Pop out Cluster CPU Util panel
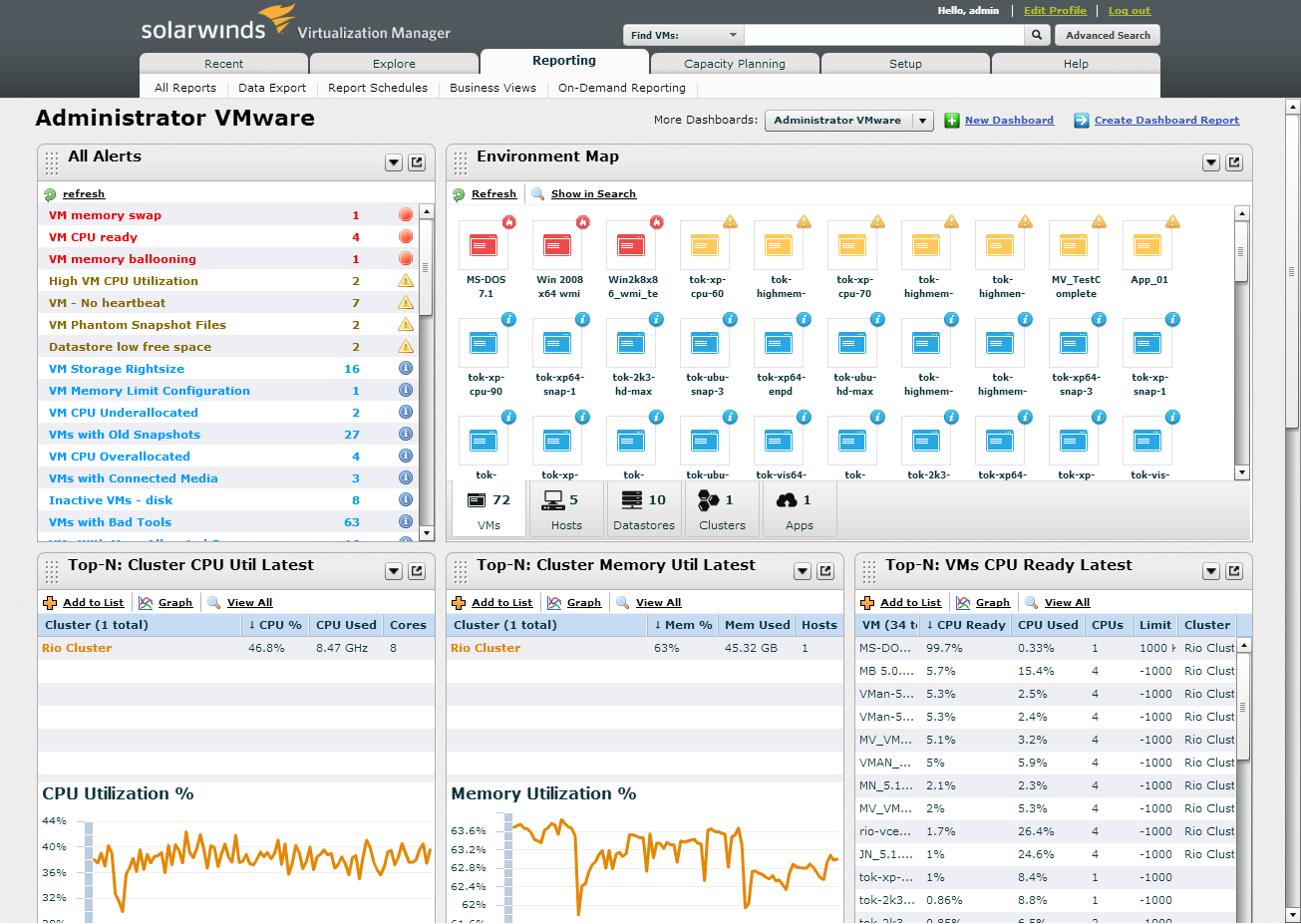The width and height of the screenshot is (1301, 924). [x=417, y=571]
